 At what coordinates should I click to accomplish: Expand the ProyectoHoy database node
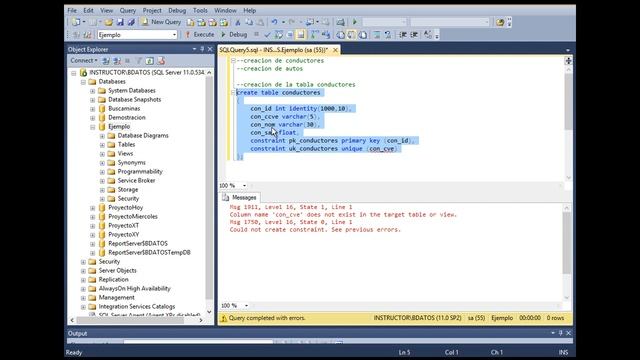click(x=93, y=208)
